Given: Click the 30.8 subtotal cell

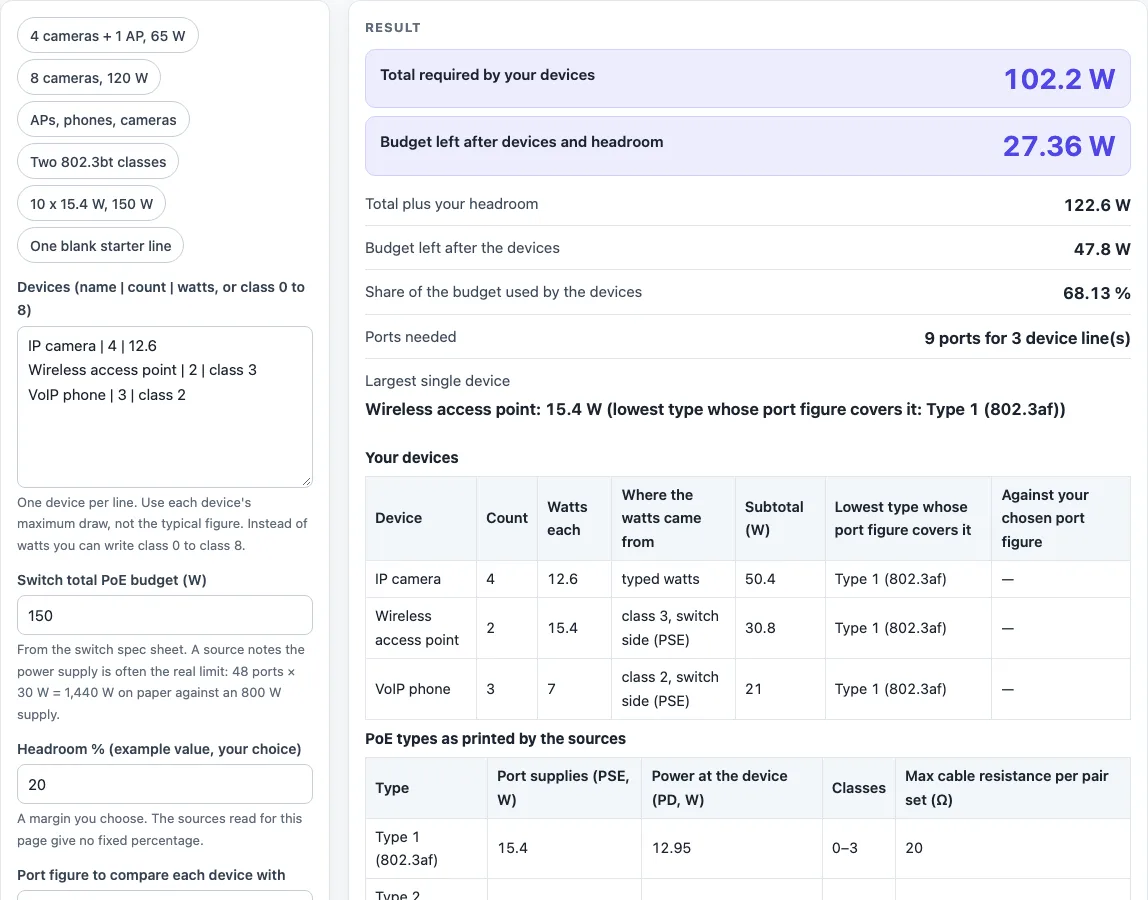Looking at the screenshot, I should pyautogui.click(x=780, y=628).
